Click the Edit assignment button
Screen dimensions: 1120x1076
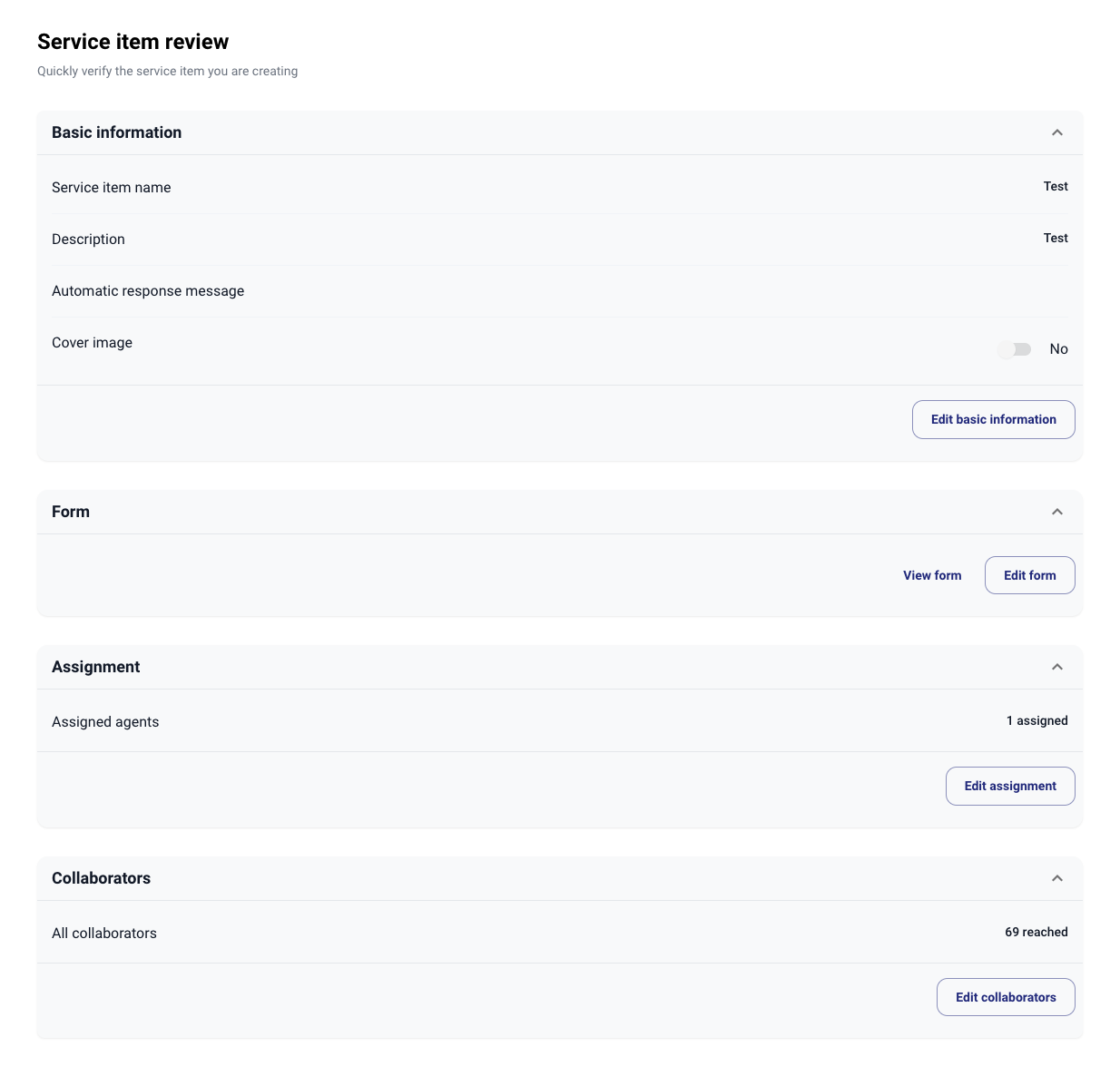1009,786
